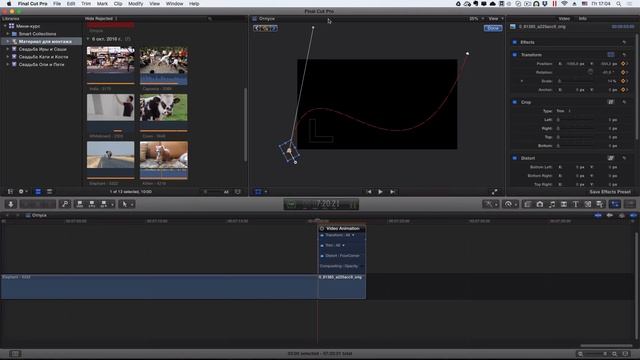Expand the Scale disclosure triangle

[x=522, y=81]
